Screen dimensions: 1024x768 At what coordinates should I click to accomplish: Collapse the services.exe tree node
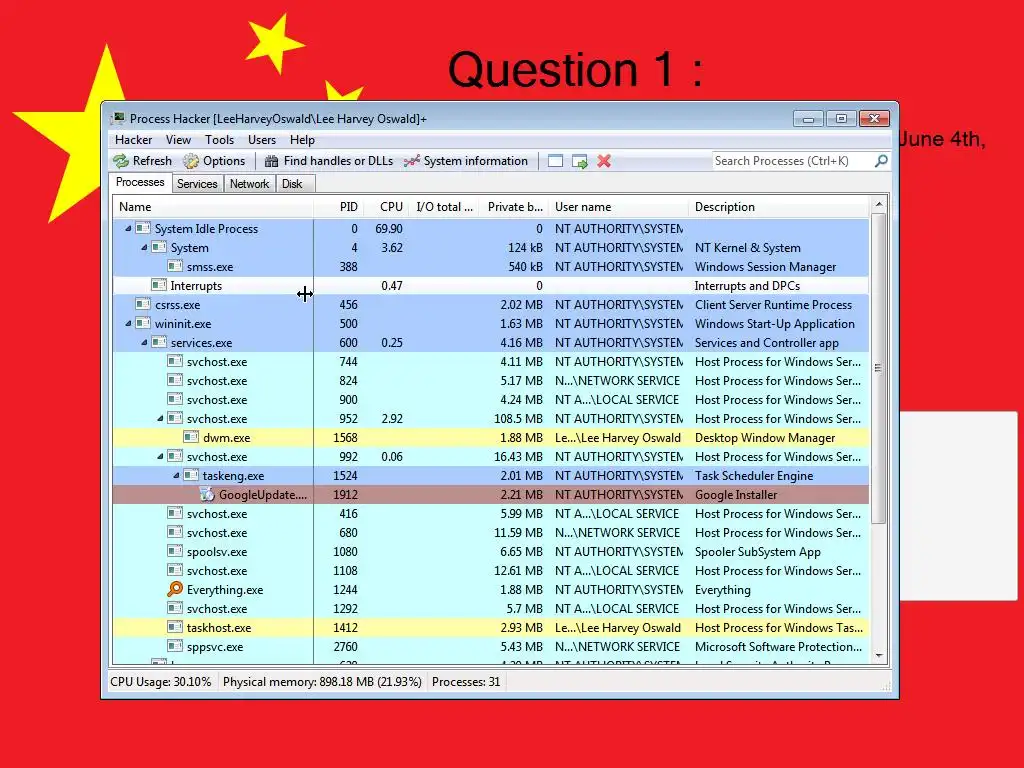click(x=144, y=342)
